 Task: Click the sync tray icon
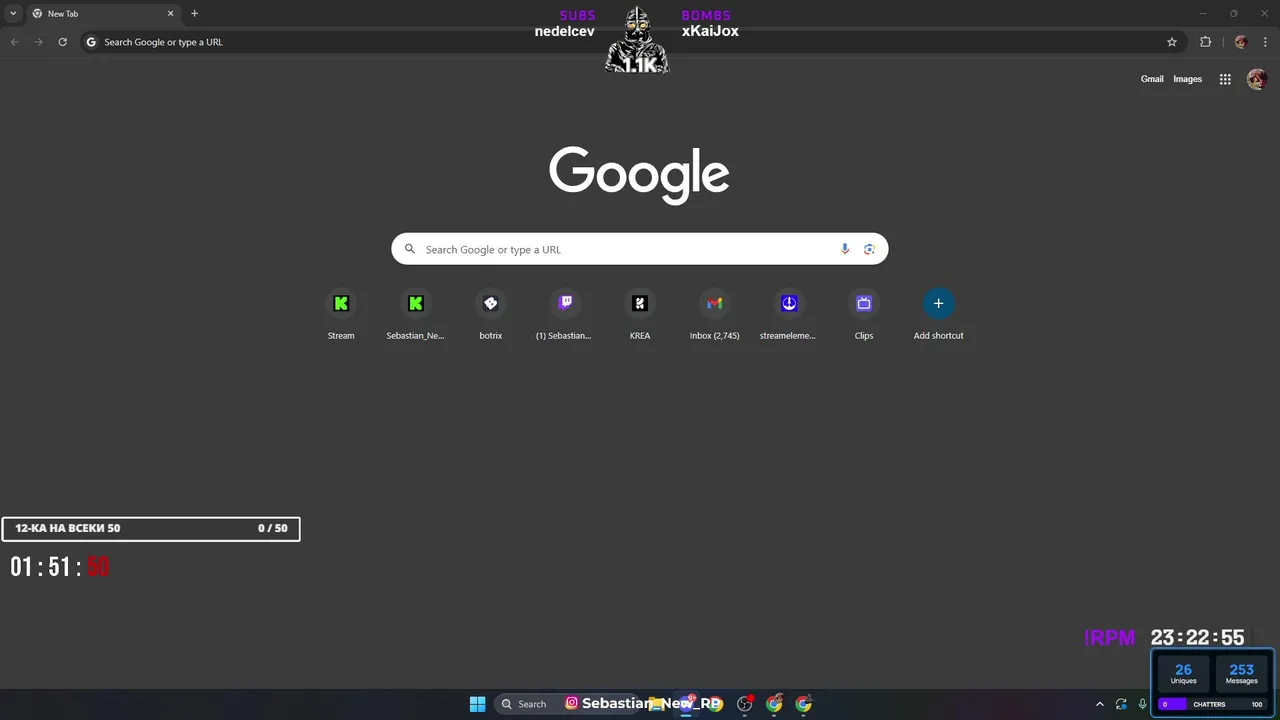[1121, 704]
